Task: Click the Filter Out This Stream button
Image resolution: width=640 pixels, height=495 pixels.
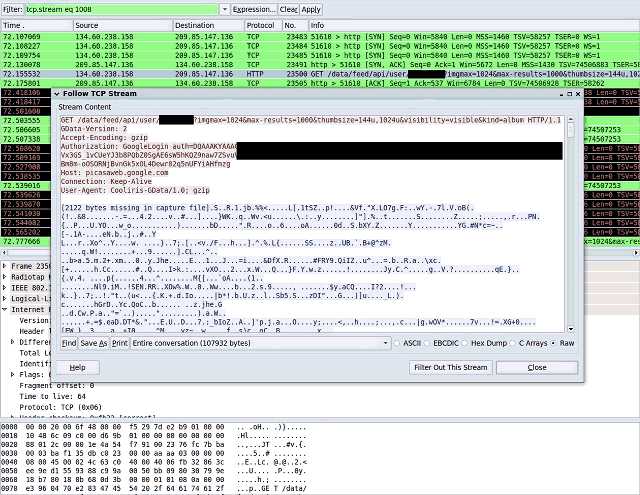Action: coord(451,367)
